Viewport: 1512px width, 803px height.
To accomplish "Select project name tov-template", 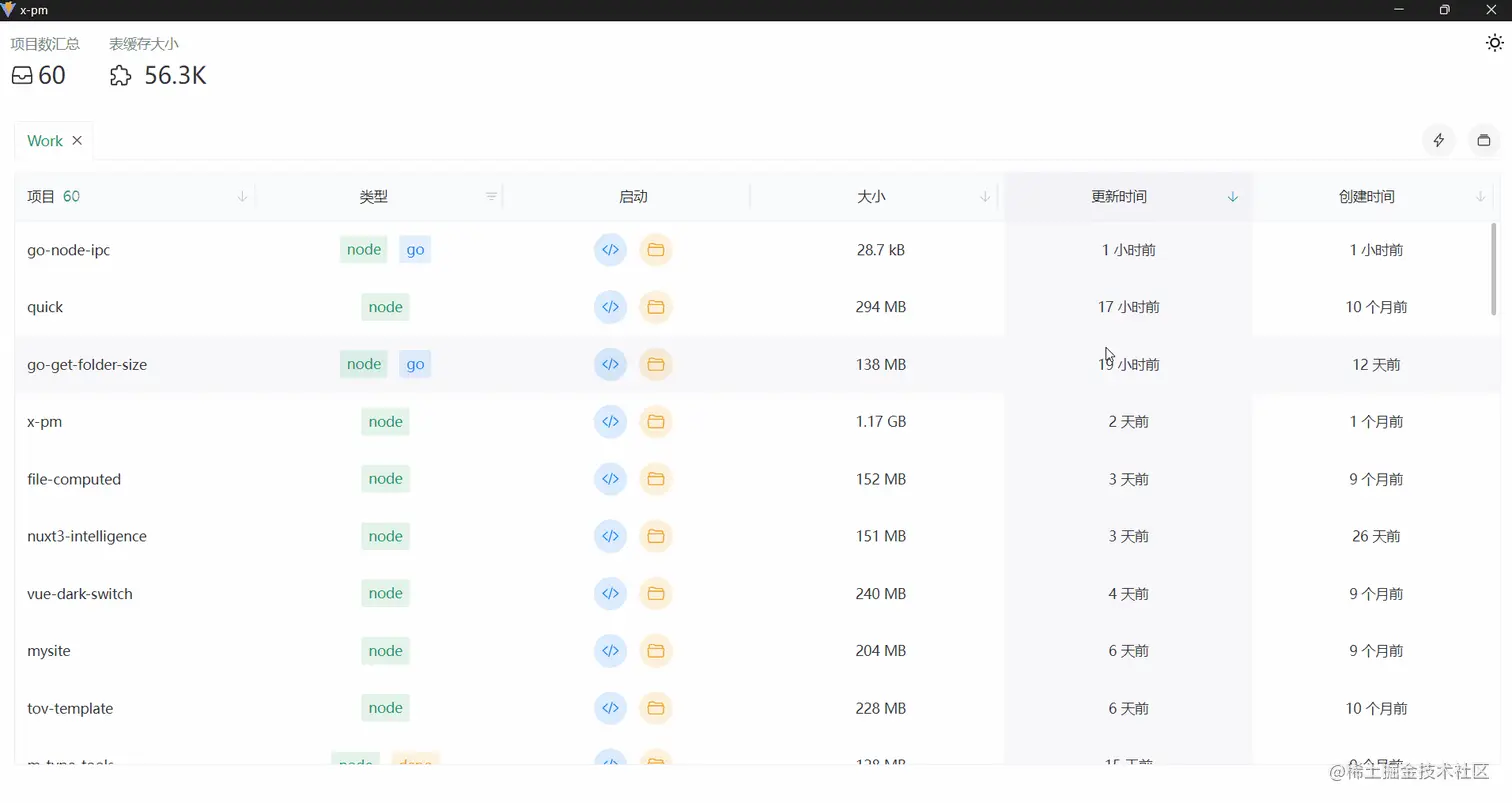I will click(70, 708).
